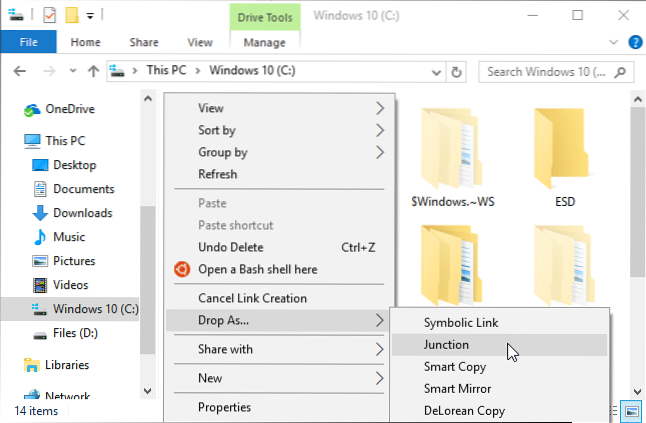Open the Customize Quick Access Toolbar dropdown
Viewport: 646px width, 423px height.
[x=90, y=16]
